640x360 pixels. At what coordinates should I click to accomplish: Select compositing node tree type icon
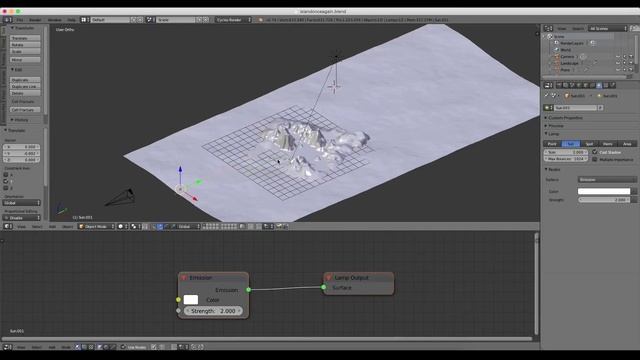pyautogui.click(x=84, y=347)
